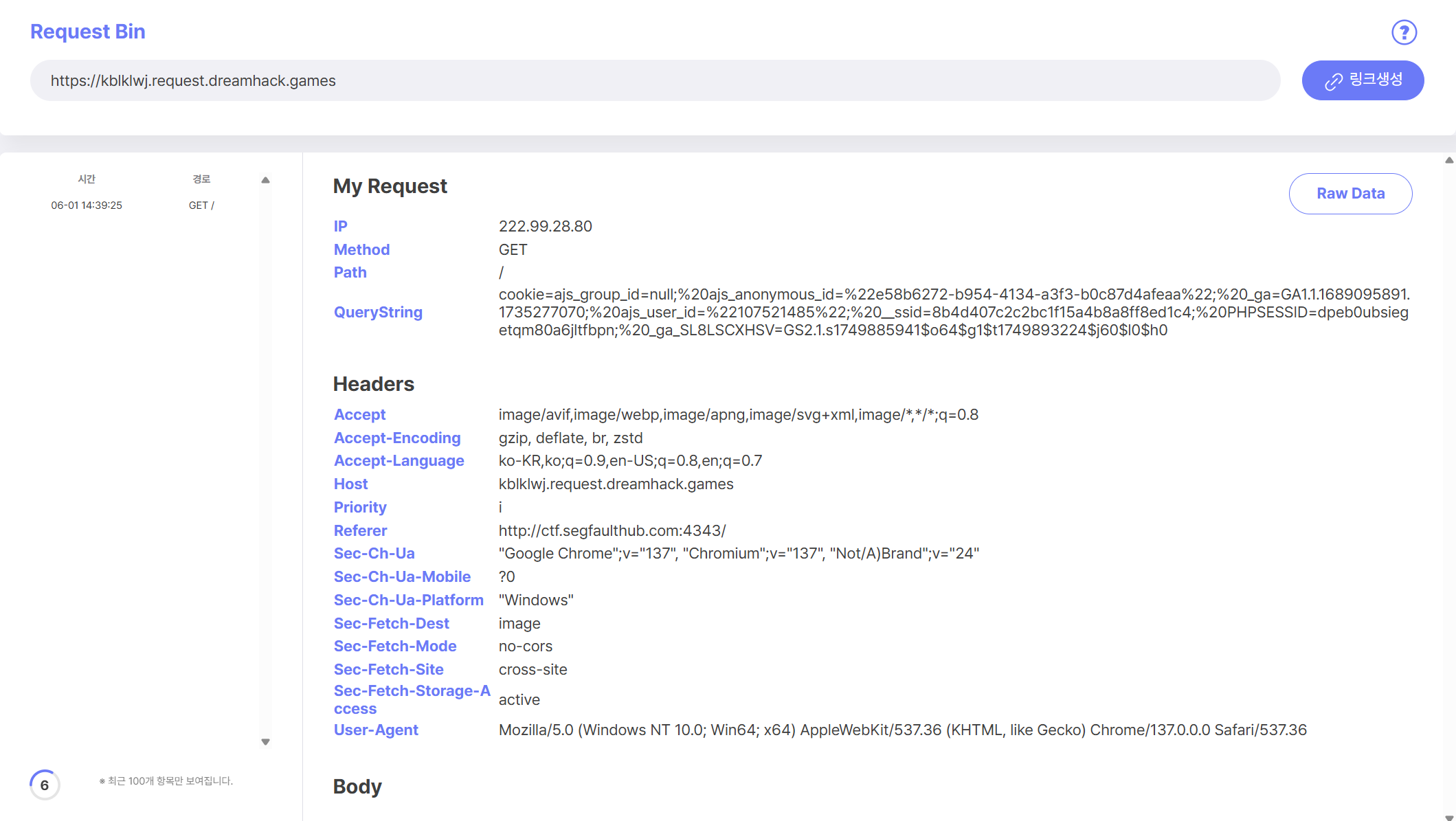Click the request list scroll up arrow

tap(266, 180)
